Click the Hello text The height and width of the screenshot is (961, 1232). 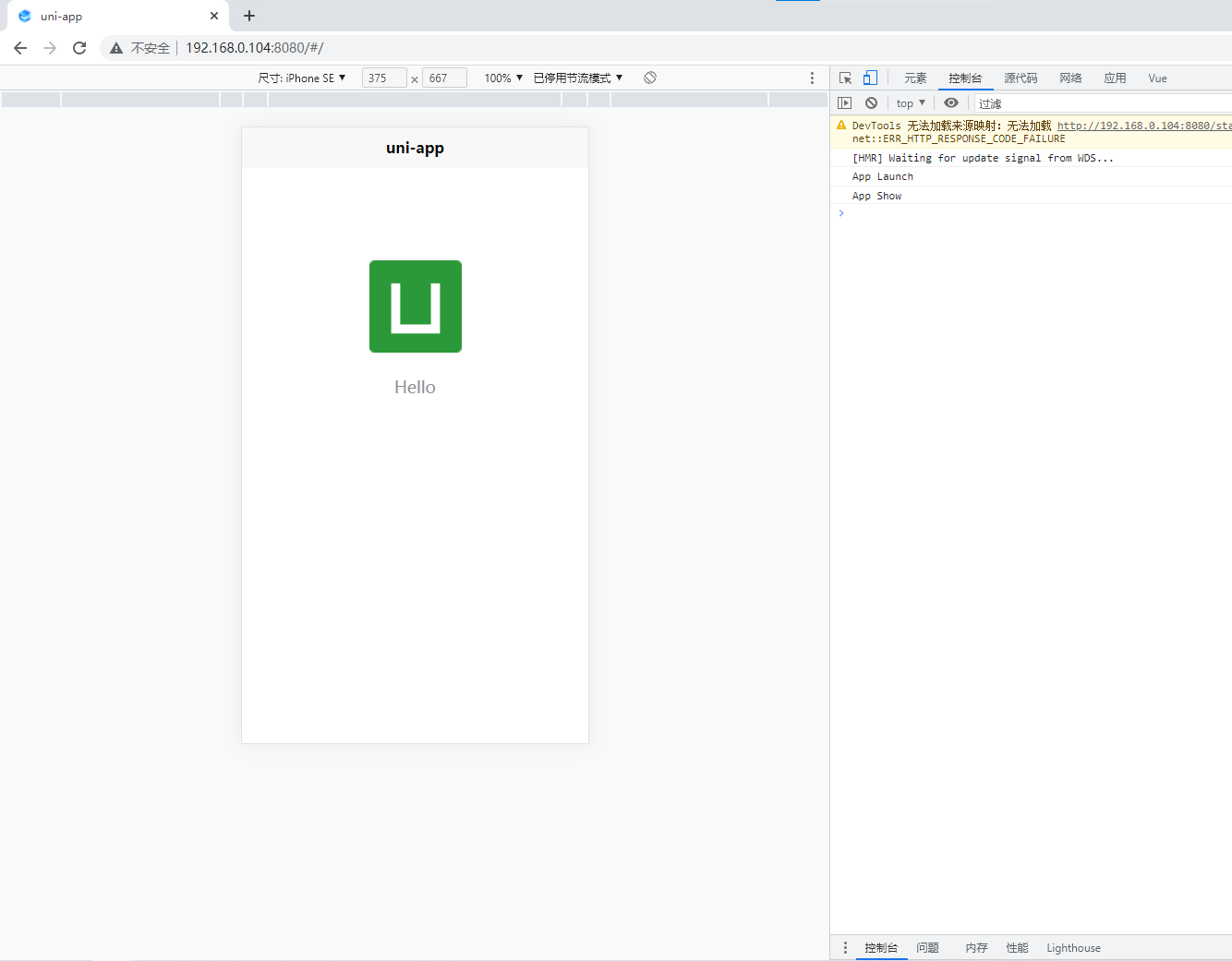click(415, 387)
